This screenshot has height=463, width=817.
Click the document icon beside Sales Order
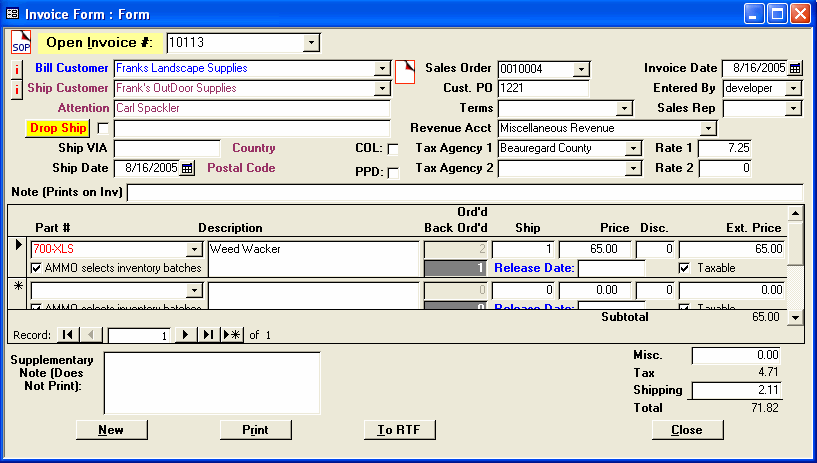tap(405, 71)
